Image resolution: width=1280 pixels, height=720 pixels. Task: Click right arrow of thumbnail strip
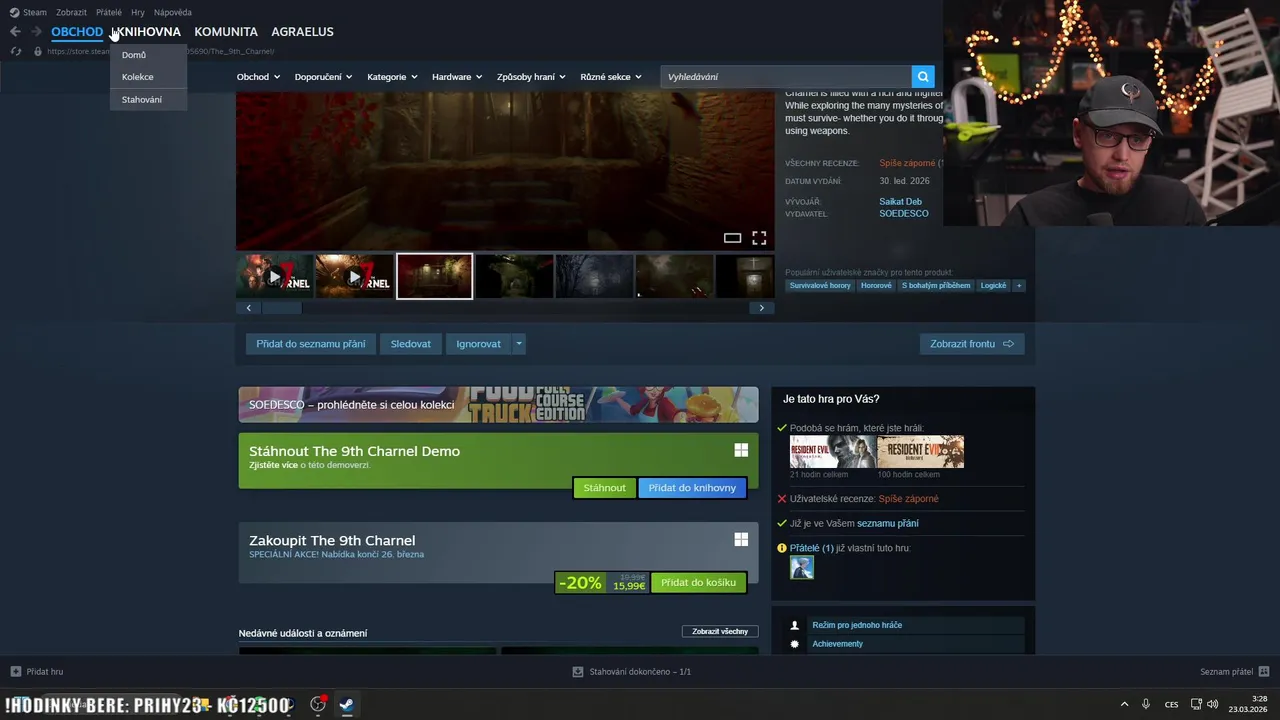(762, 308)
